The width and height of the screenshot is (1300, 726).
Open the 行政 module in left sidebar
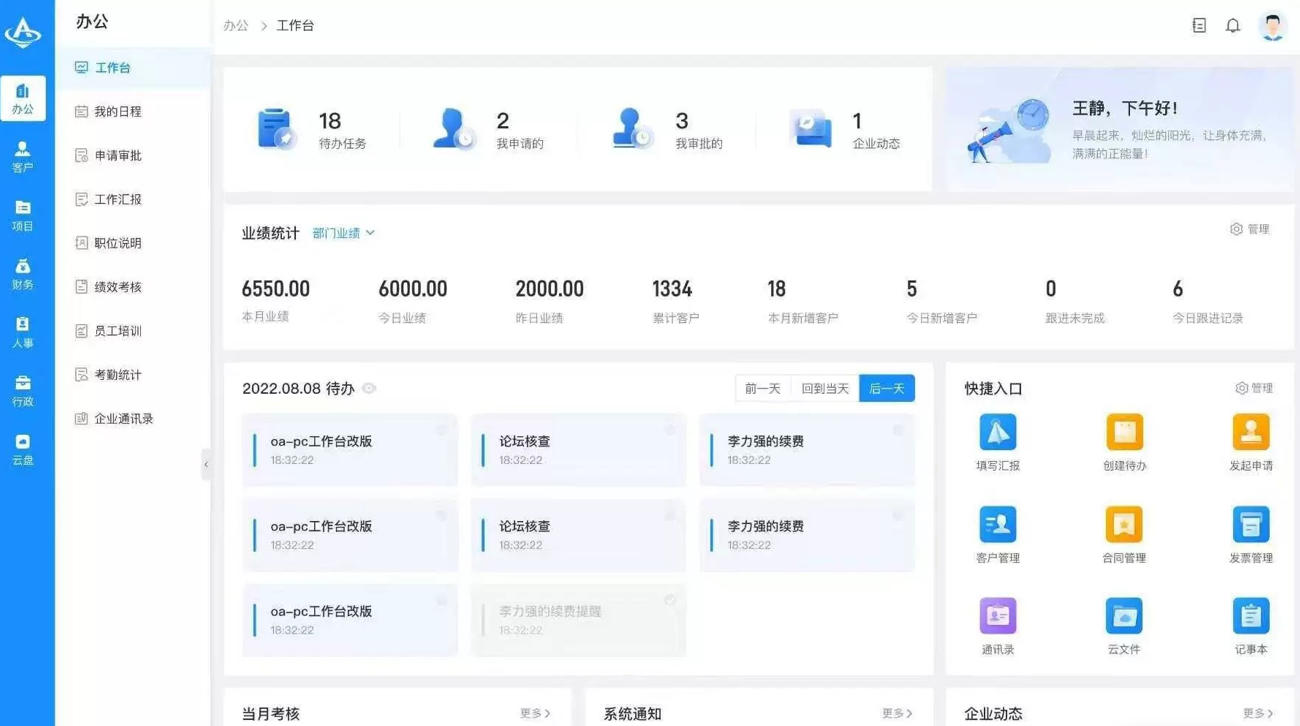click(x=22, y=391)
